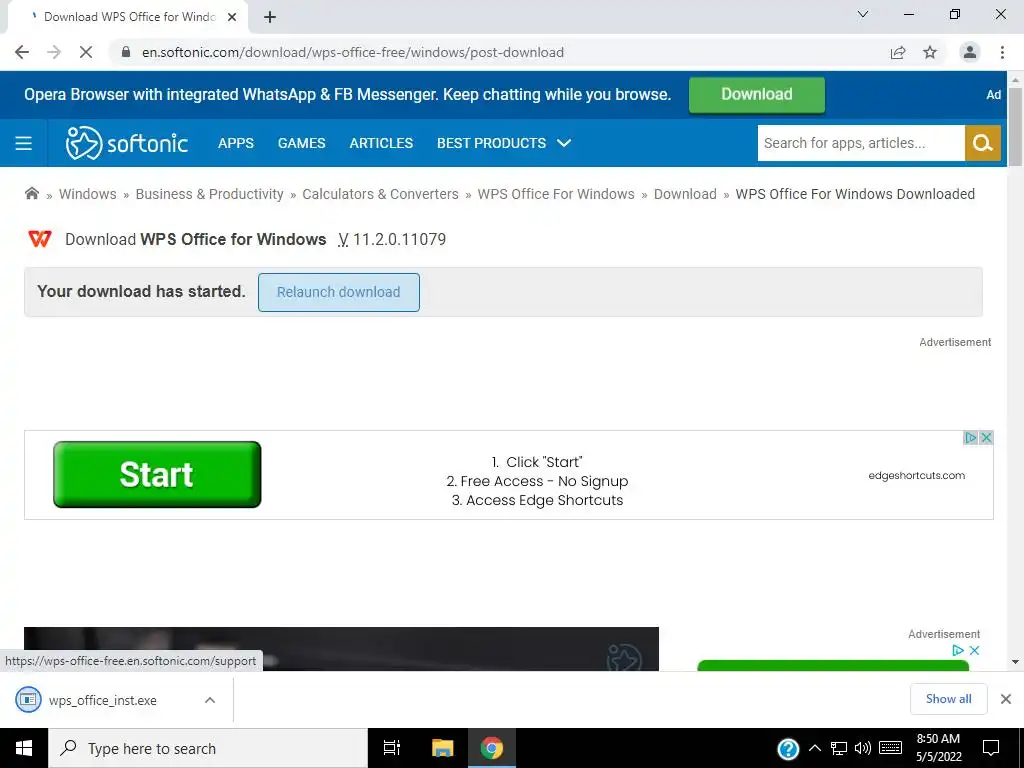The image size is (1024, 768).
Task: Open Task View on taskbar
Action: click(392, 748)
